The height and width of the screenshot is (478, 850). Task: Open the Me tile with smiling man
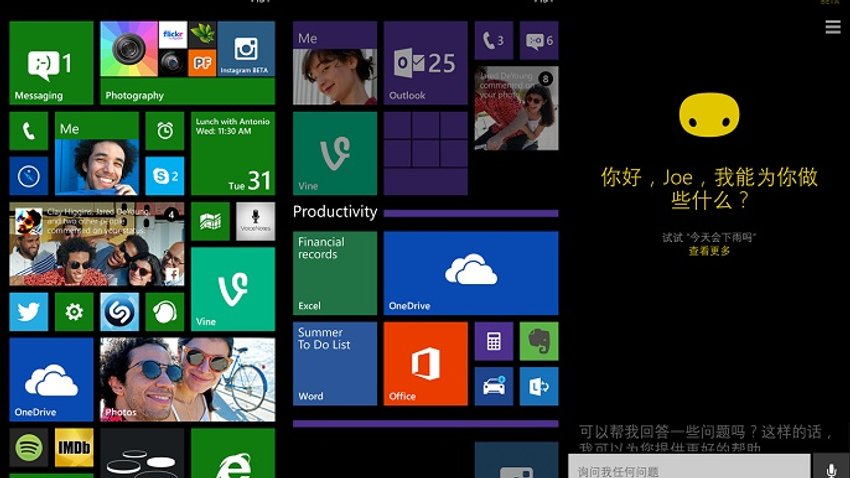pos(96,153)
